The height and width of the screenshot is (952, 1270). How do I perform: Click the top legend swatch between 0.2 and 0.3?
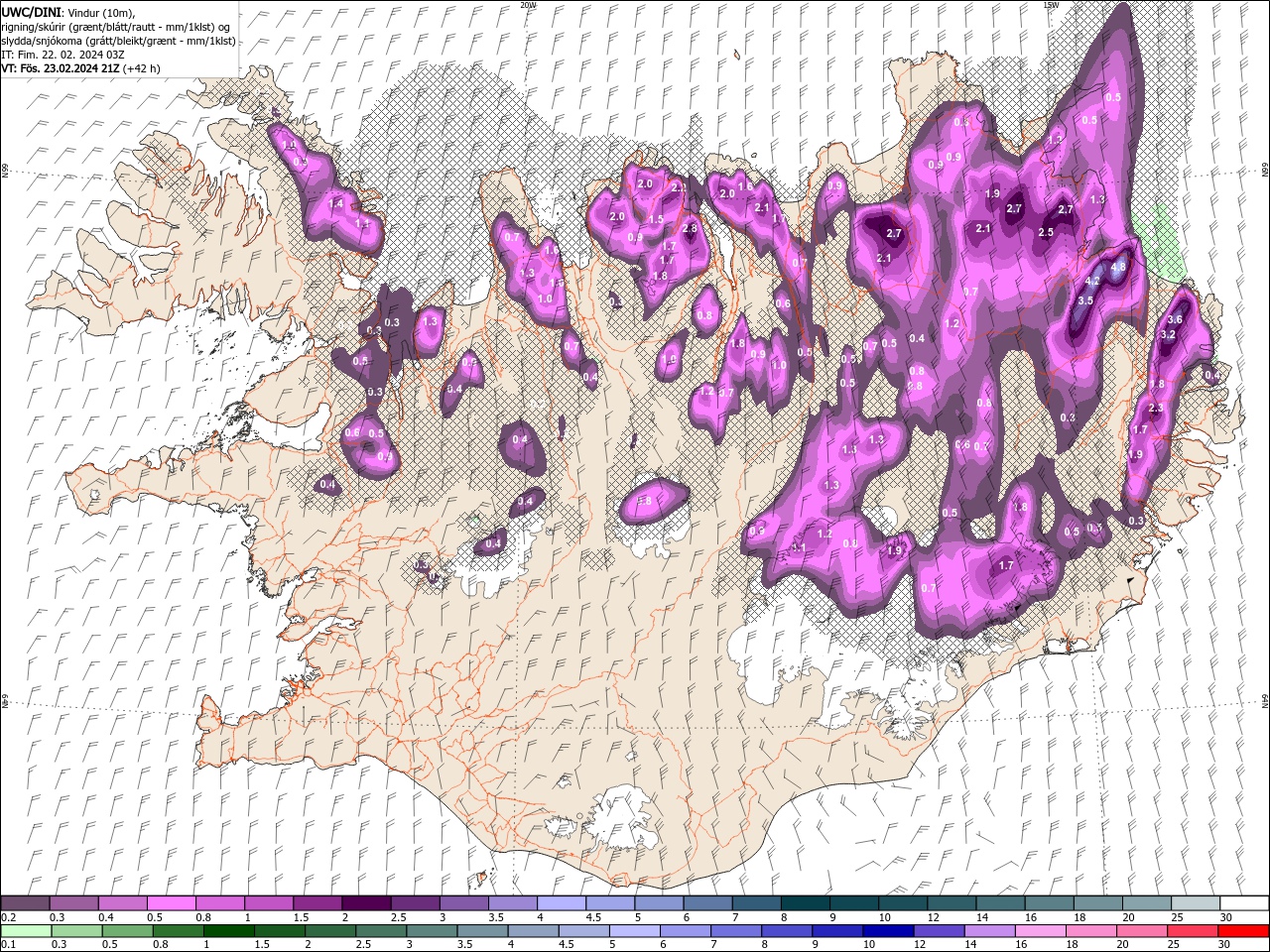25,903
